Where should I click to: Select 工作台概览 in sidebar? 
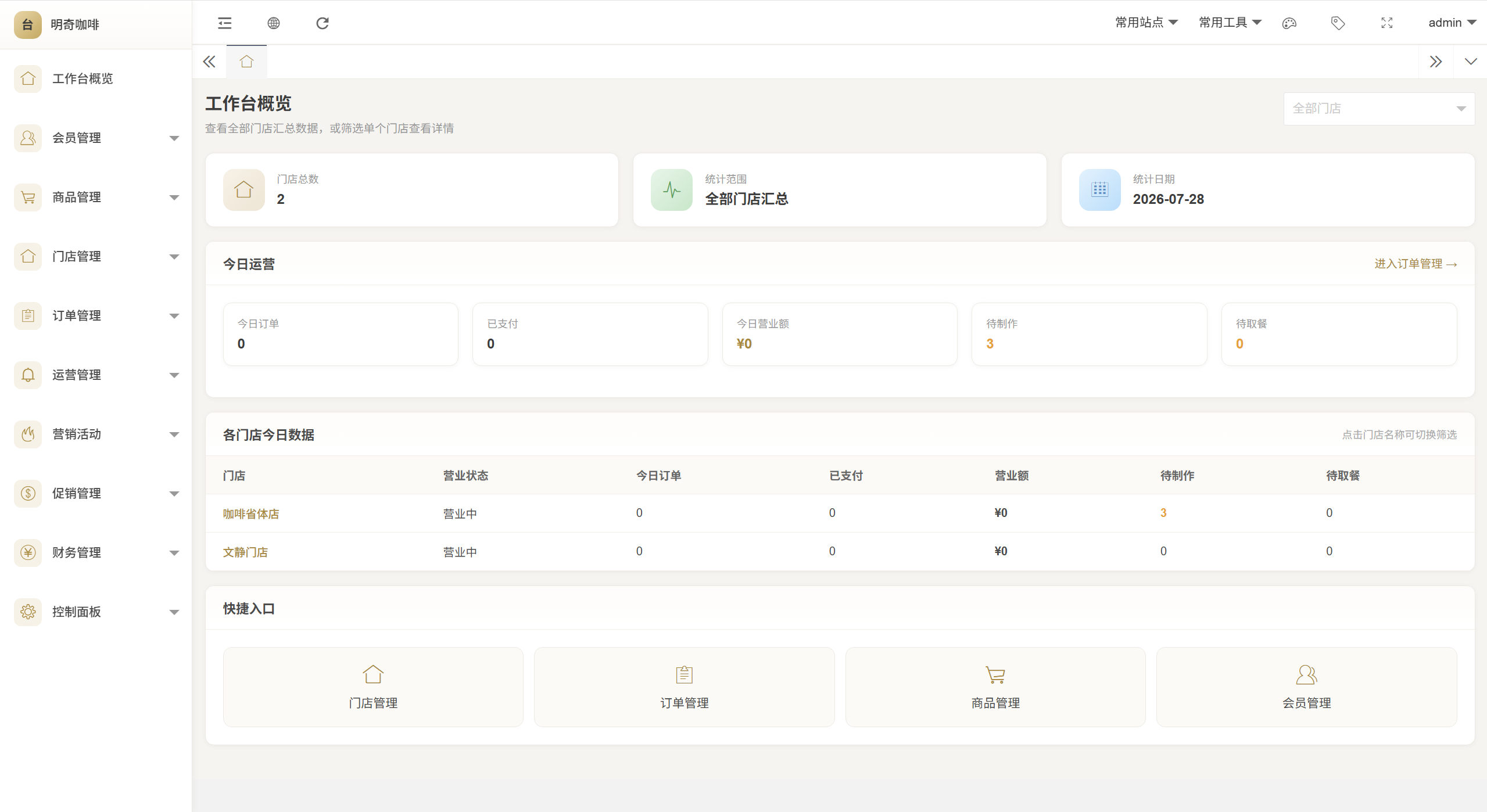[x=83, y=78]
